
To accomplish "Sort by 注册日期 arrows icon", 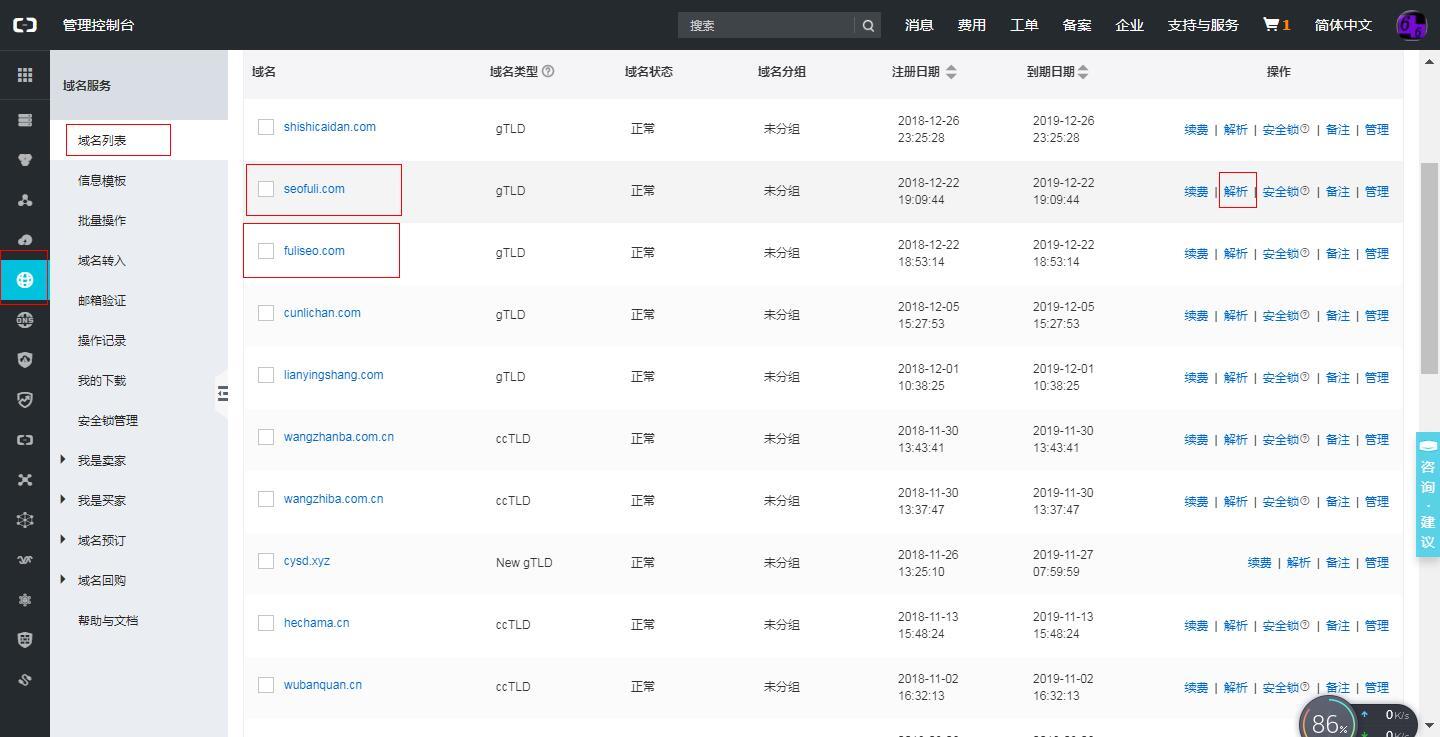I will (951, 72).
